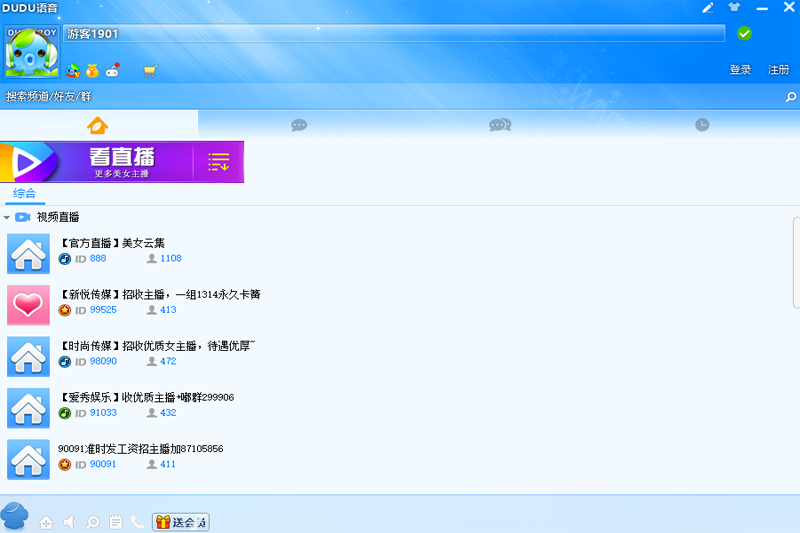Viewport: 800px width, 533px height.
Task: Select the 综合 tab
Action: tap(24, 193)
